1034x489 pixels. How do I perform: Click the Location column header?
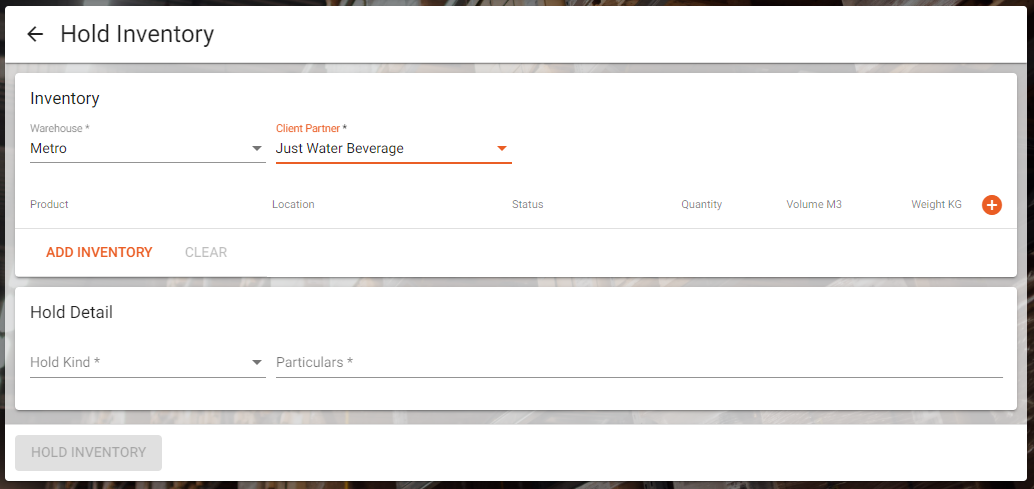click(x=293, y=204)
